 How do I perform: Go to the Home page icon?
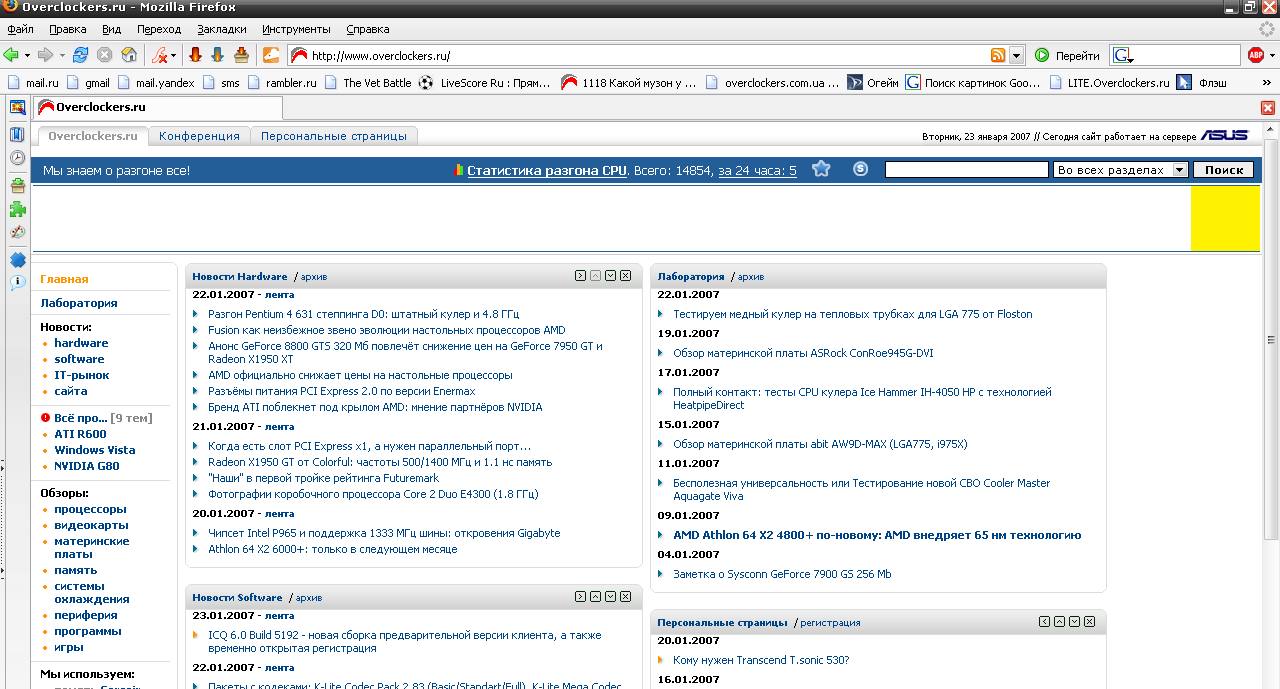129,55
